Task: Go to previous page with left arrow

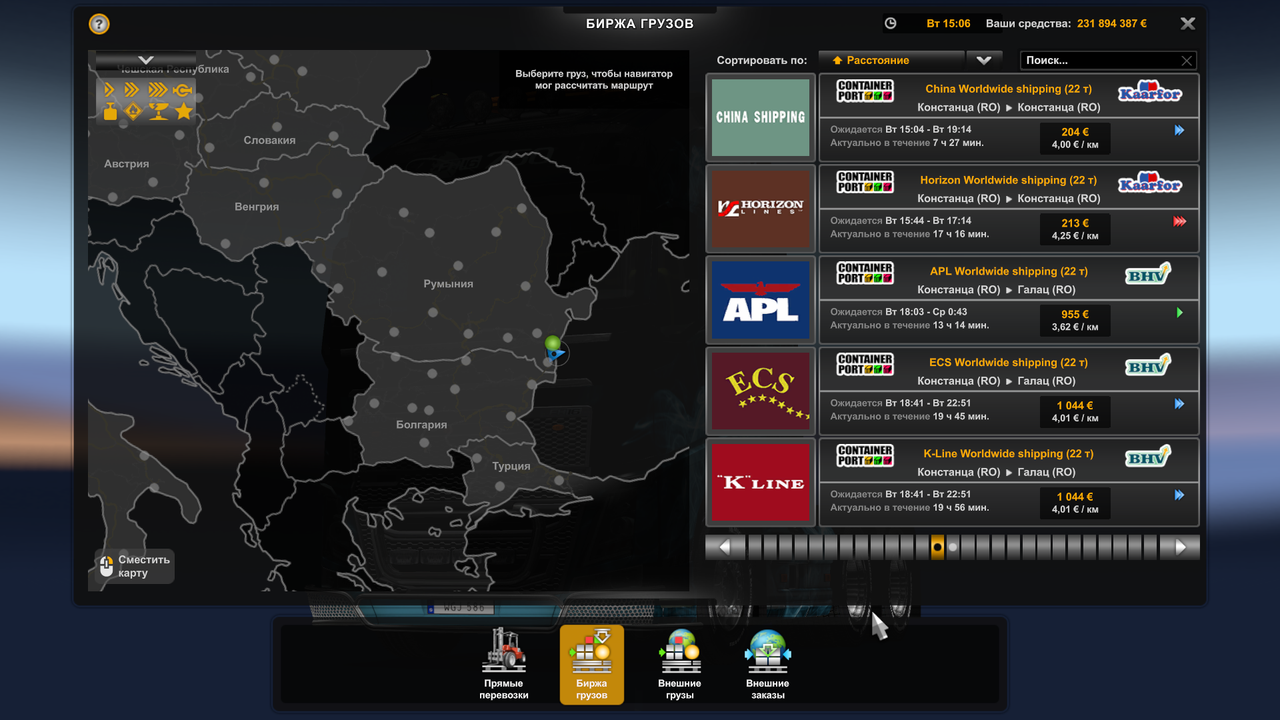Action: (725, 547)
